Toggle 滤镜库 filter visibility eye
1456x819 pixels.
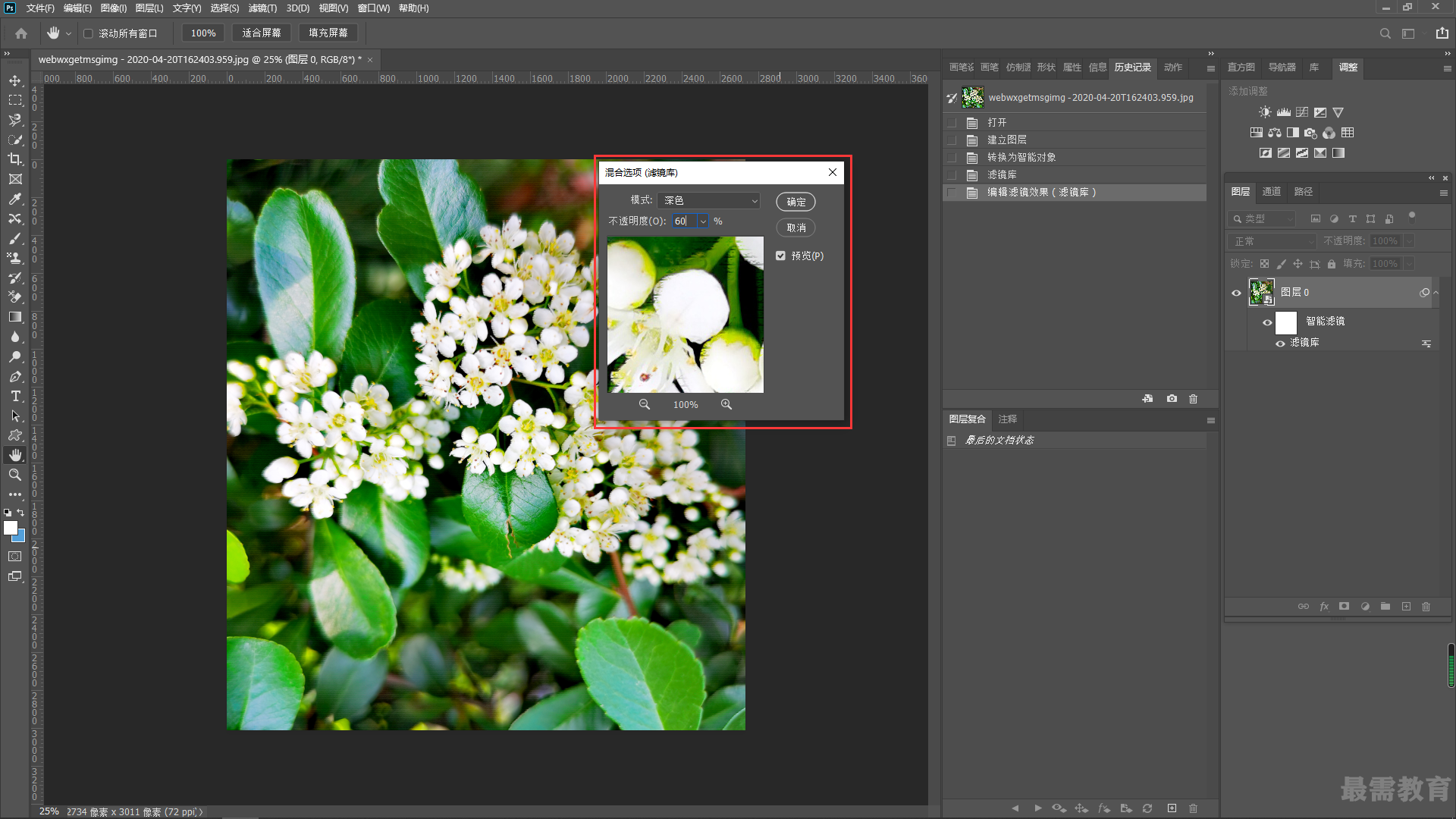1280,344
